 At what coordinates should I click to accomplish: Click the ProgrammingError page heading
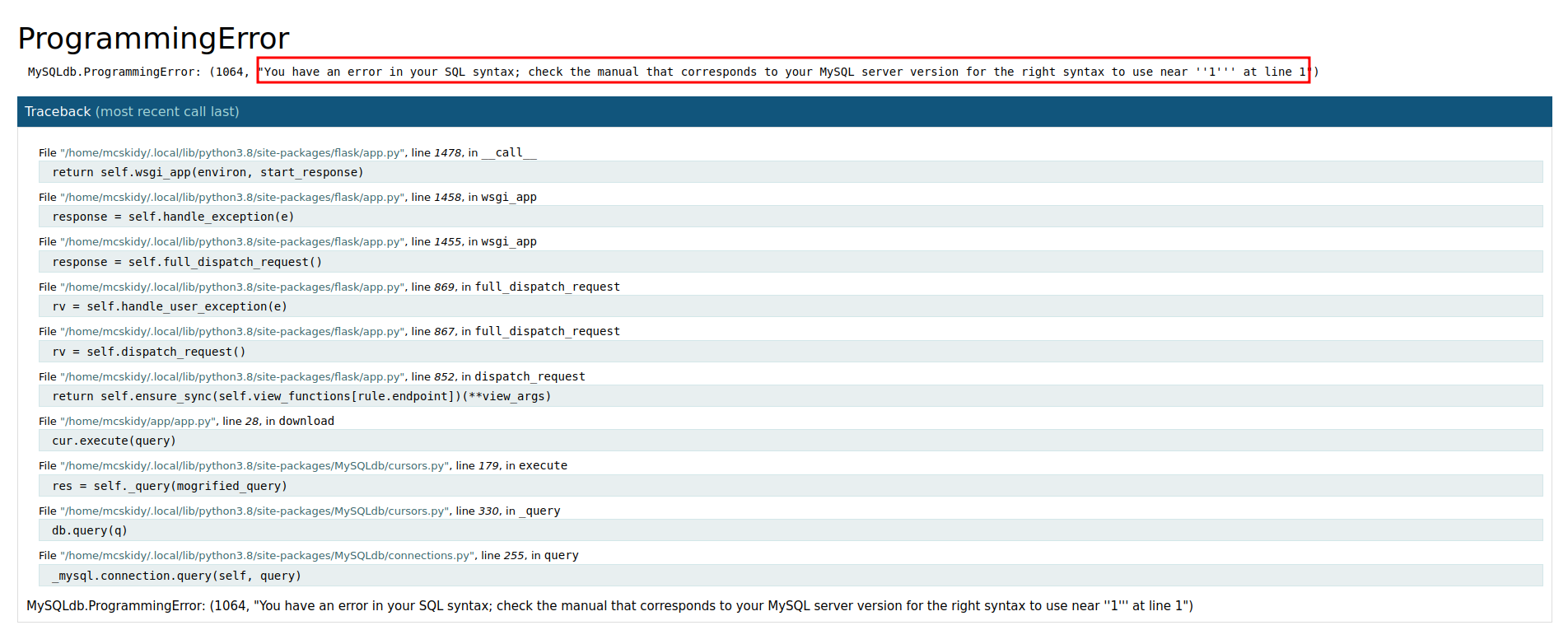tap(153, 39)
